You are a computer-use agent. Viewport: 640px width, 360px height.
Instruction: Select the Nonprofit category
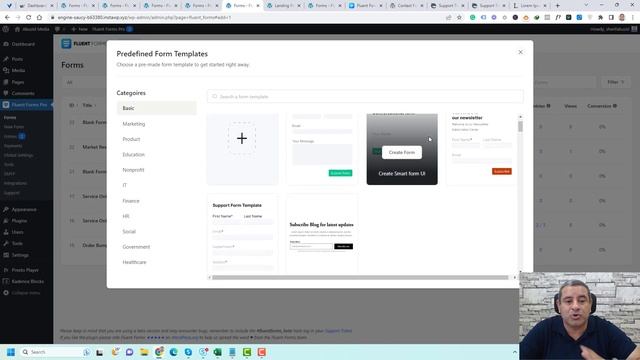tap(133, 170)
